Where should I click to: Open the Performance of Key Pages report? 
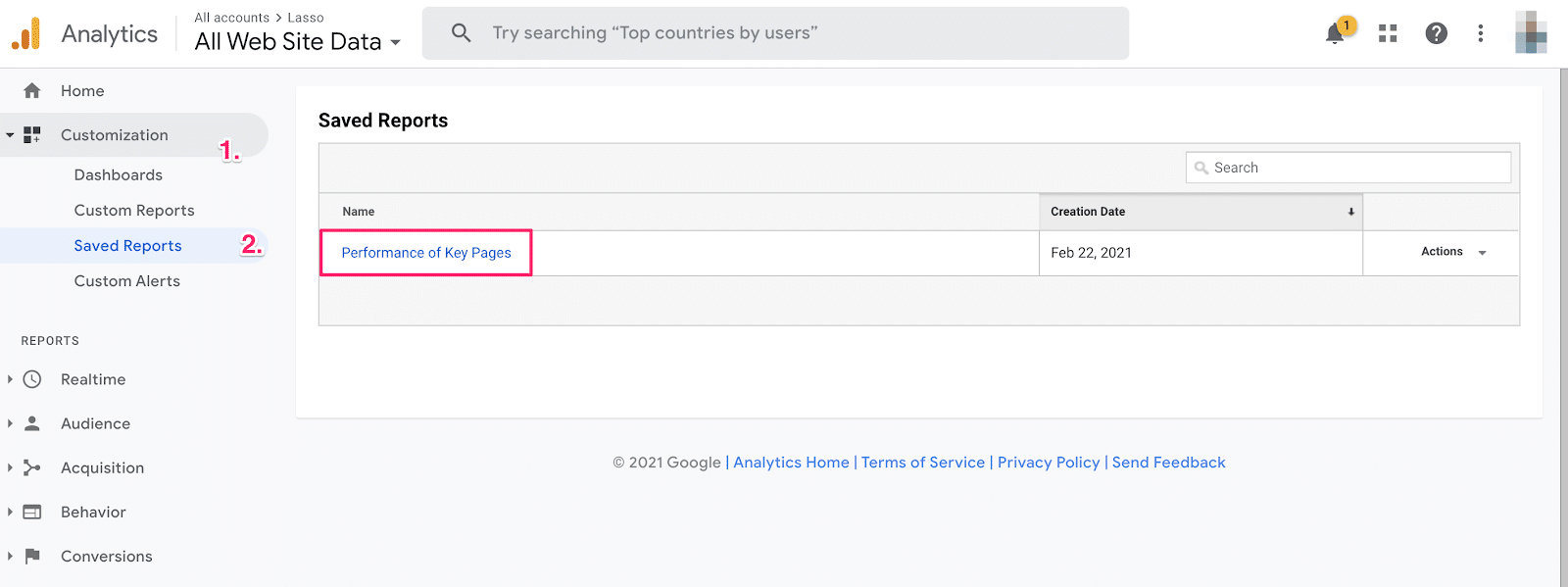(x=426, y=253)
